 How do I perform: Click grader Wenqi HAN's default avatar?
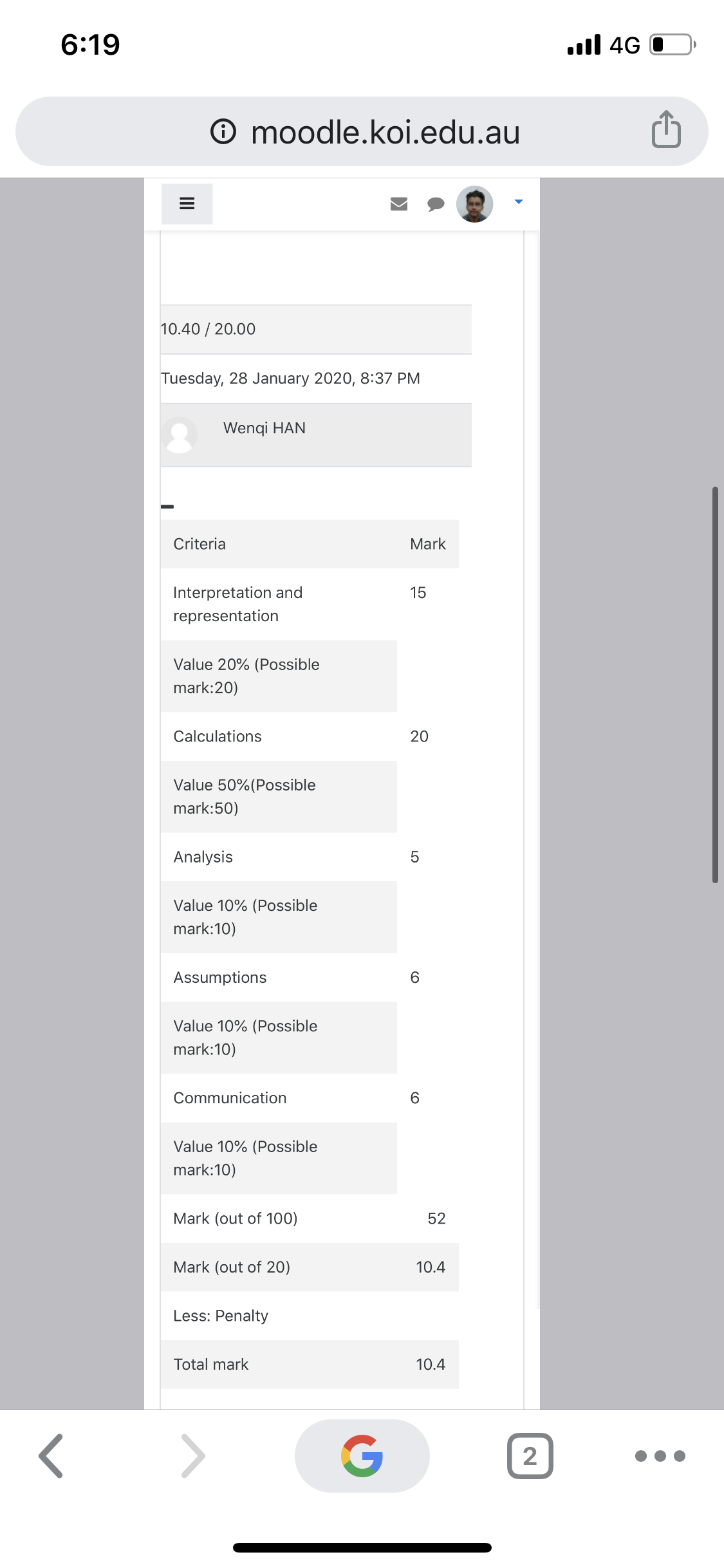180,434
